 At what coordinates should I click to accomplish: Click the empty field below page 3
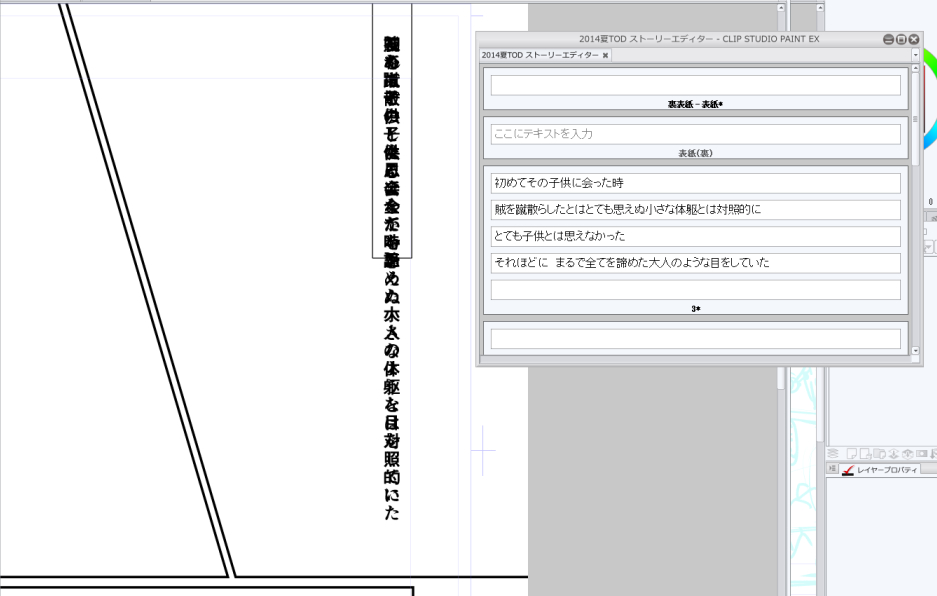click(696, 338)
